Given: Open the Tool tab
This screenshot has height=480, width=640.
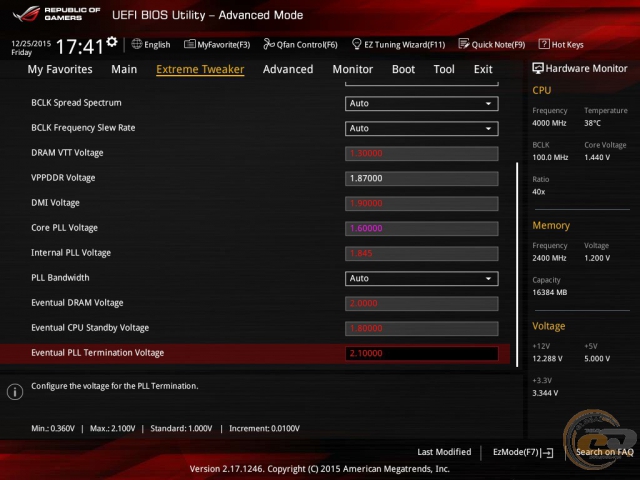Looking at the screenshot, I should [x=444, y=69].
